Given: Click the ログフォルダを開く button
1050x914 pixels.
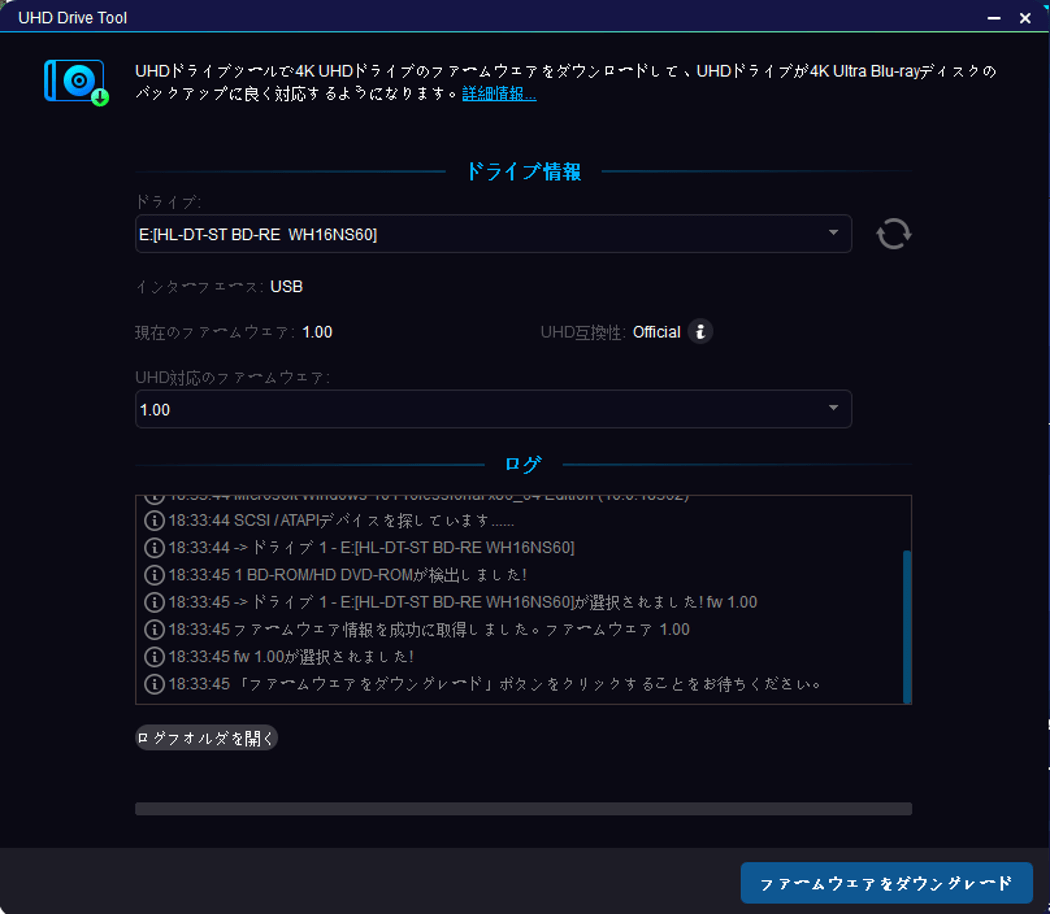Looking at the screenshot, I should (x=206, y=738).
